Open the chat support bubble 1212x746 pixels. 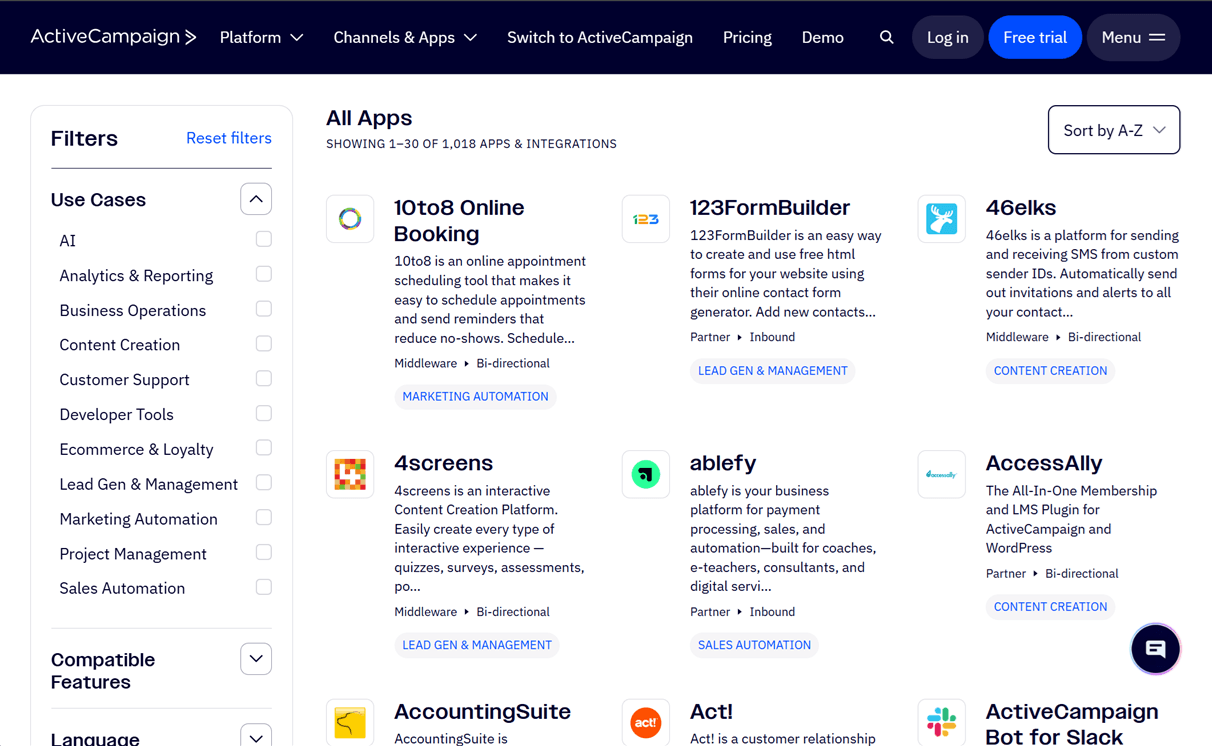click(1155, 649)
